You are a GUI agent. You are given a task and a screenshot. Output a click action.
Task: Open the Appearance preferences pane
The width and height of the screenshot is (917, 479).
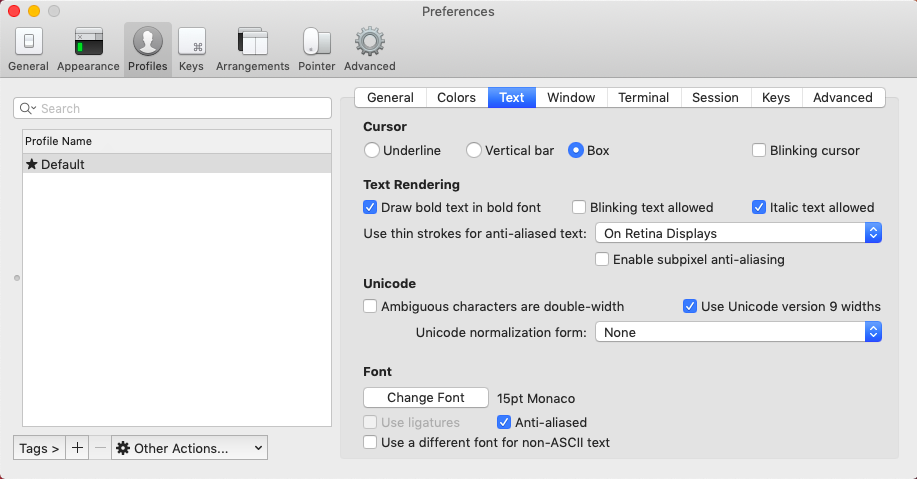[x=88, y=49]
